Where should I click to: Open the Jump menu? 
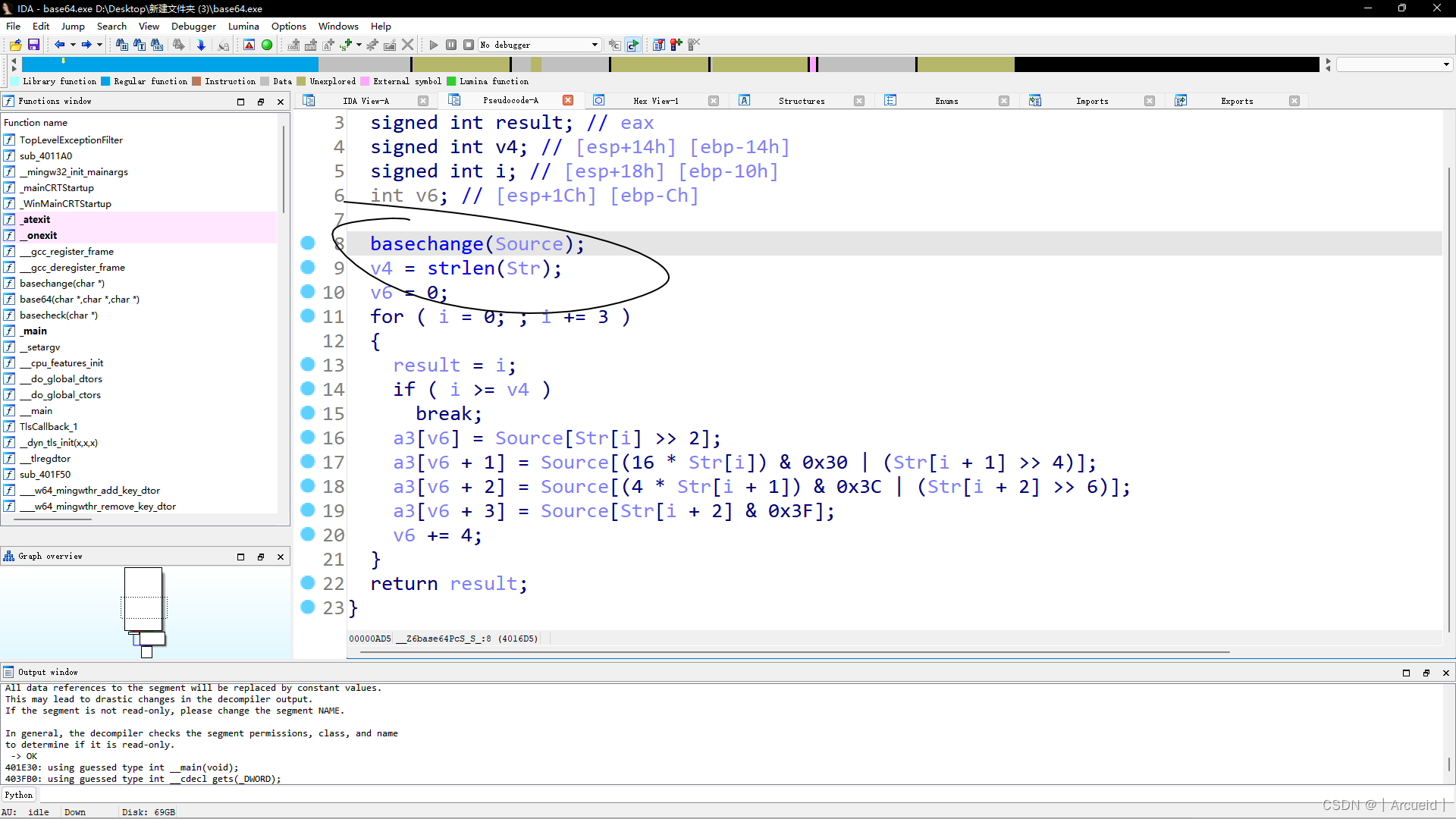pos(73,26)
